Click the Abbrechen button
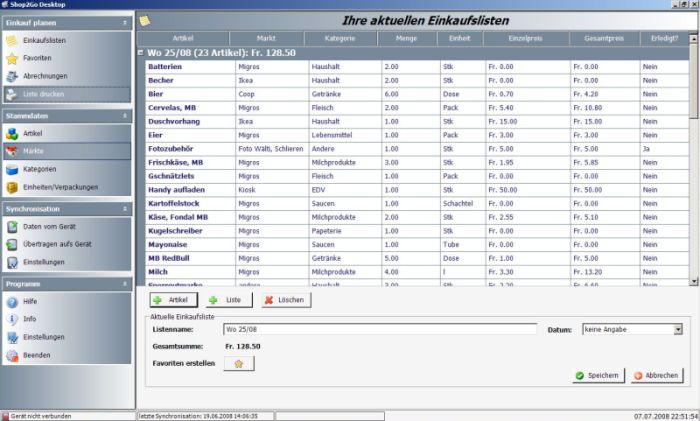The image size is (700, 421). point(657,375)
